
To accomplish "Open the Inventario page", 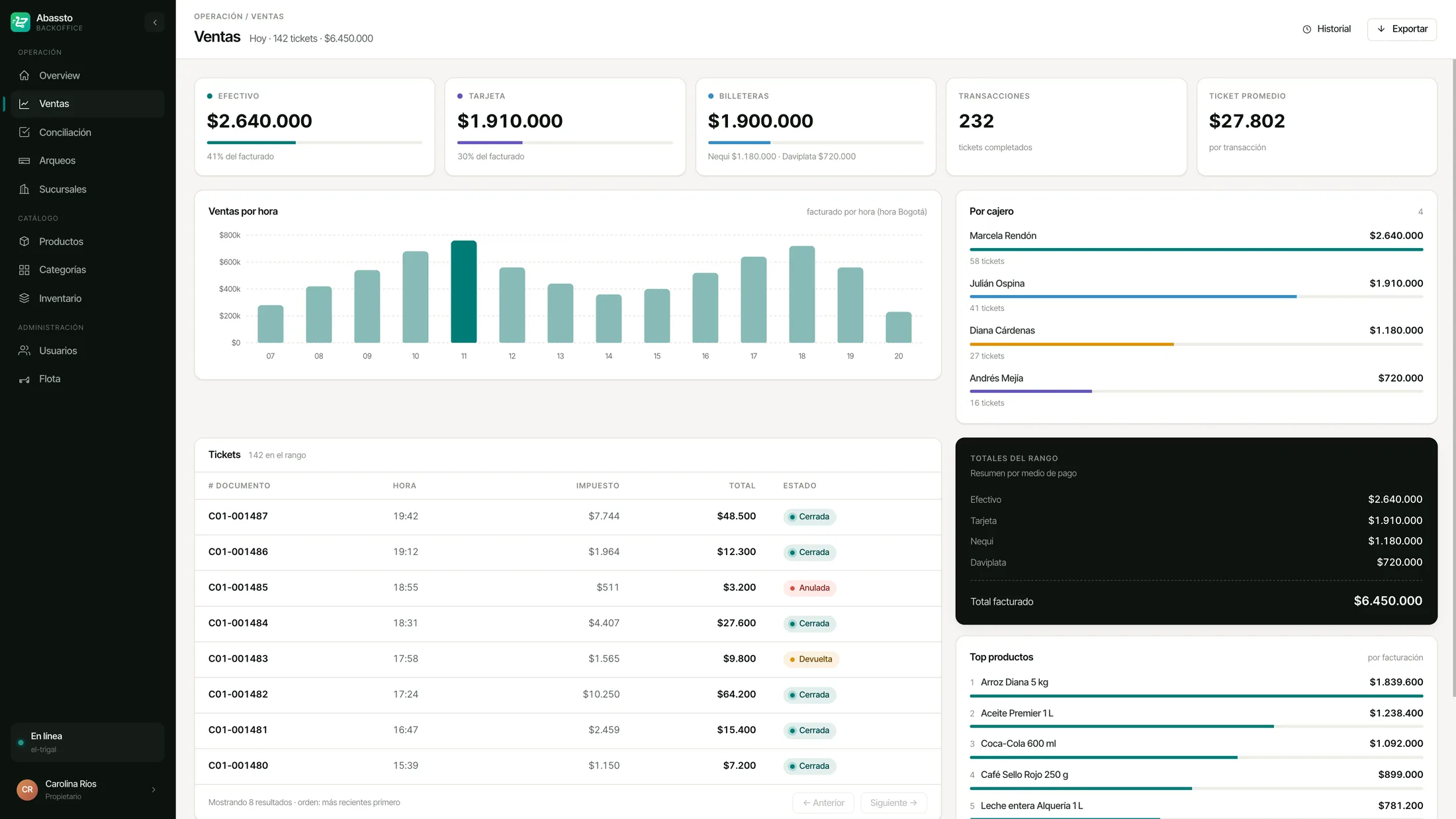I will coord(87,298).
